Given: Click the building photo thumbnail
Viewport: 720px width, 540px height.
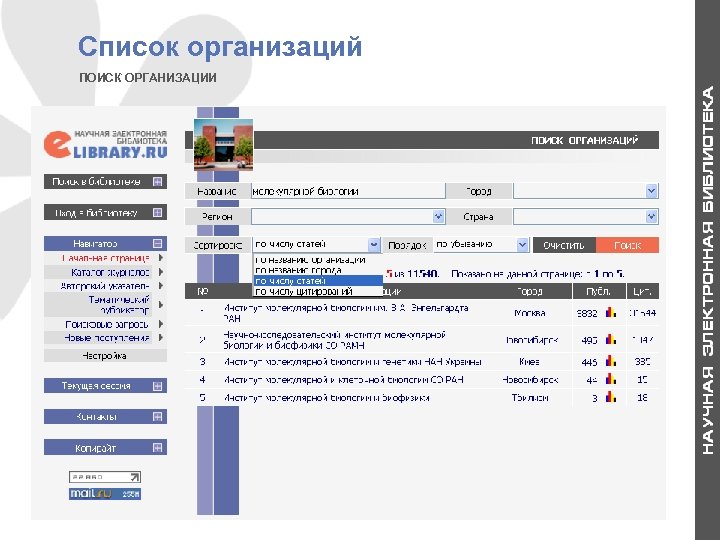Looking at the screenshot, I should click(x=223, y=145).
